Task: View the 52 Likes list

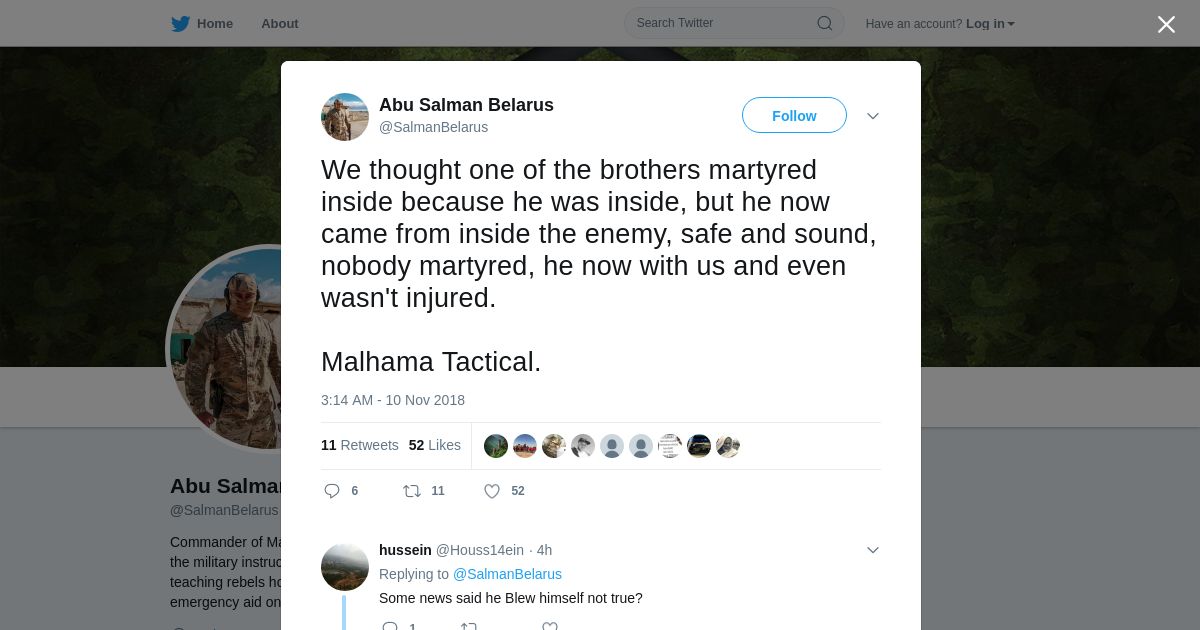Action: (435, 445)
